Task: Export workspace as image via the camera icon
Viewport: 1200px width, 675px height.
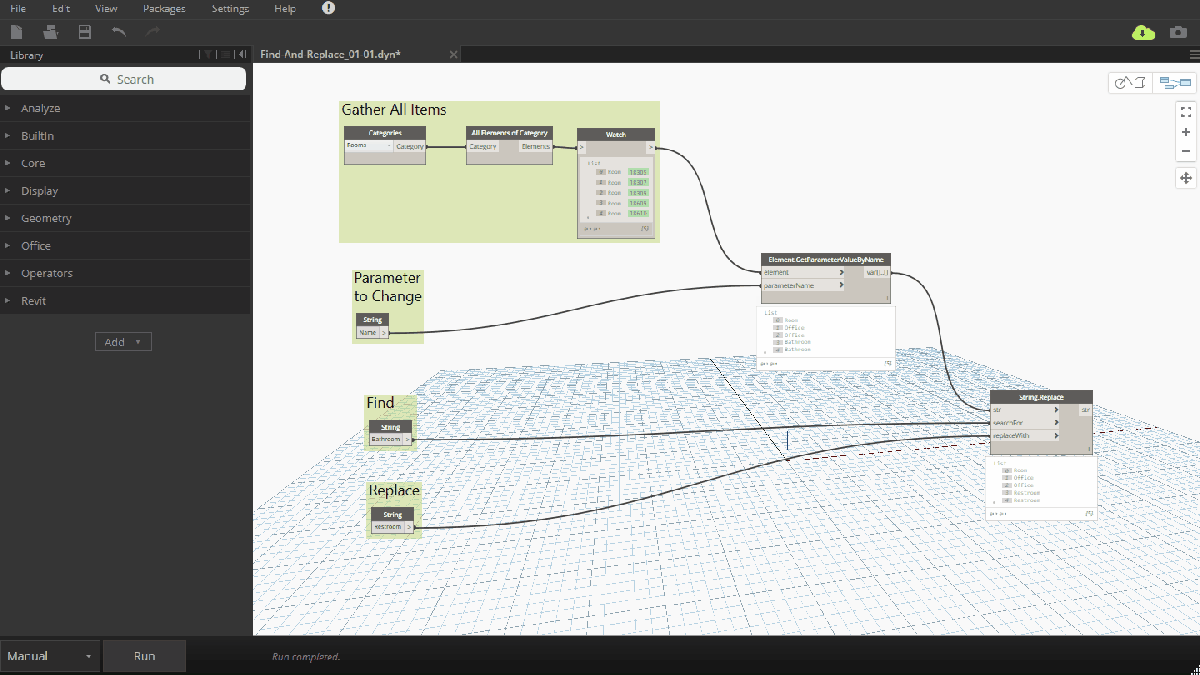Action: click(x=1180, y=33)
